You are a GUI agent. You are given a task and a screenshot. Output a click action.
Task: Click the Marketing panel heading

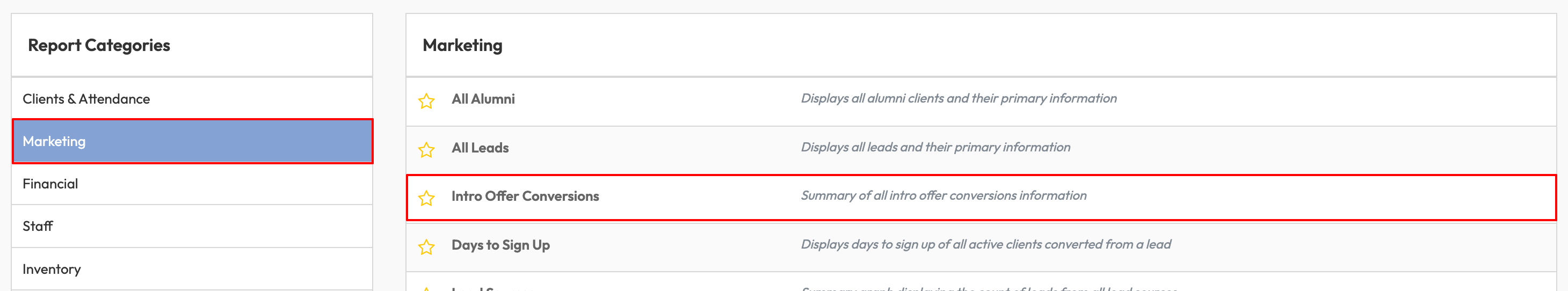(462, 45)
